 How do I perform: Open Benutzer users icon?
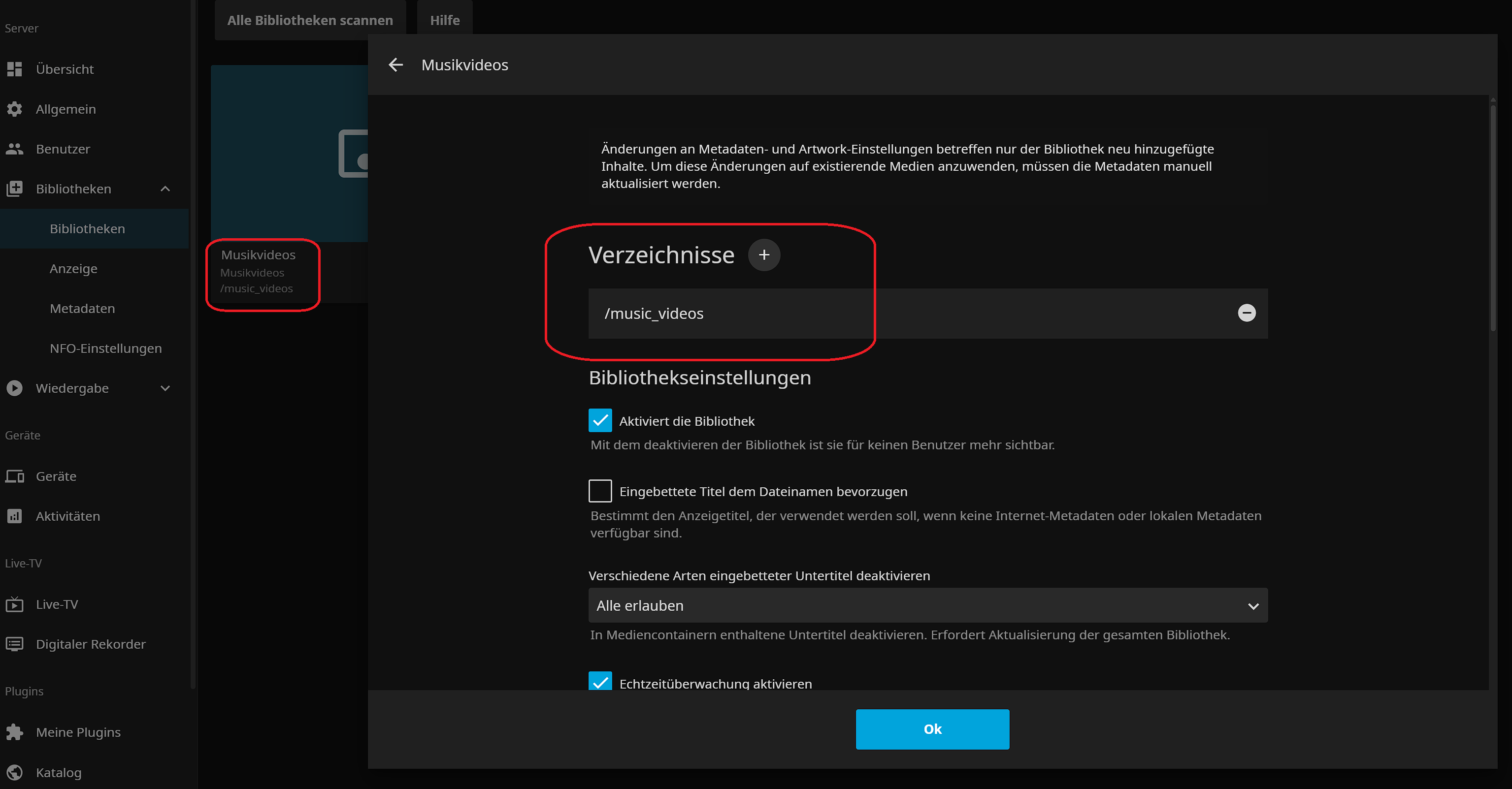tap(15, 149)
